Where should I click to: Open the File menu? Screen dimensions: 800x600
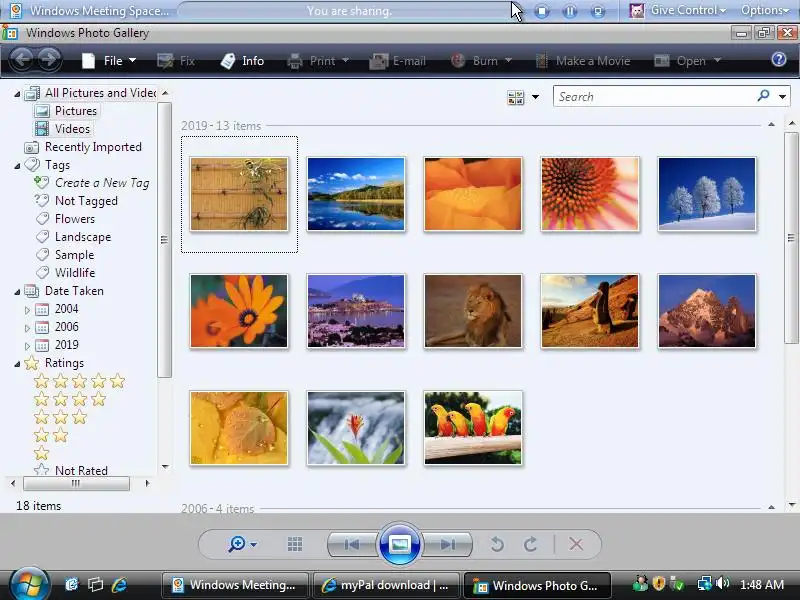(109, 61)
